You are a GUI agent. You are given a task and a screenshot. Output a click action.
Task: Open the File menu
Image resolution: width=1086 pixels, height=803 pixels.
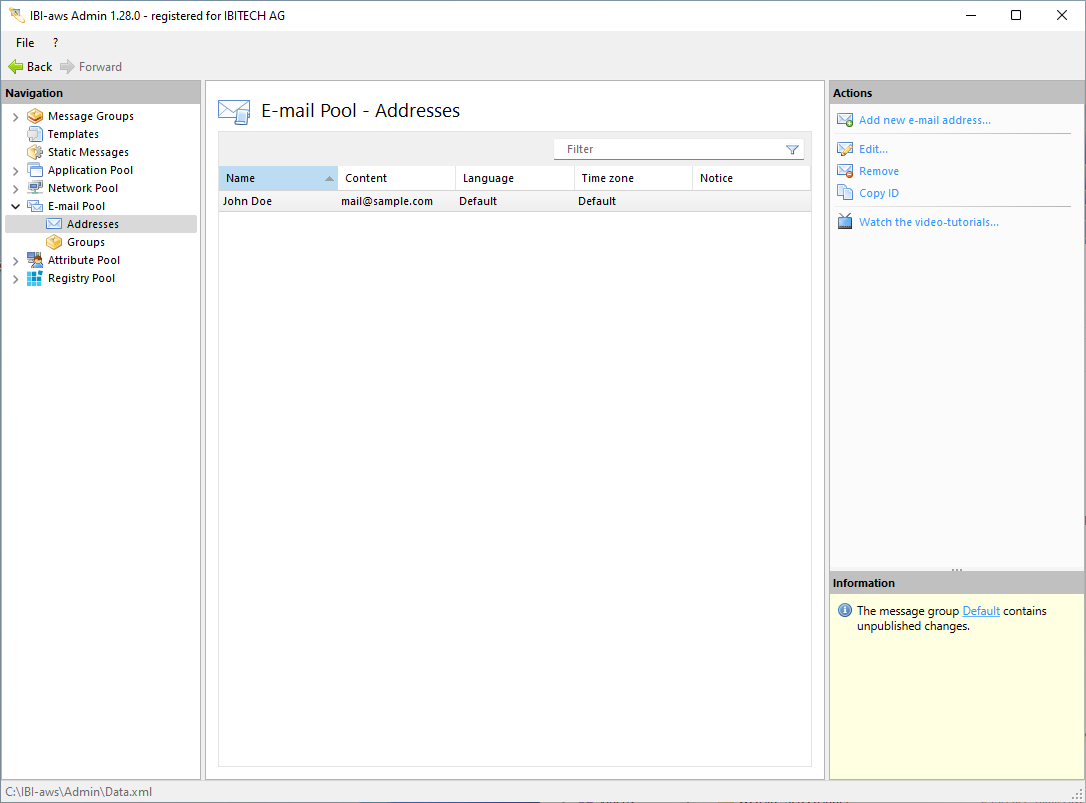pyautogui.click(x=25, y=43)
